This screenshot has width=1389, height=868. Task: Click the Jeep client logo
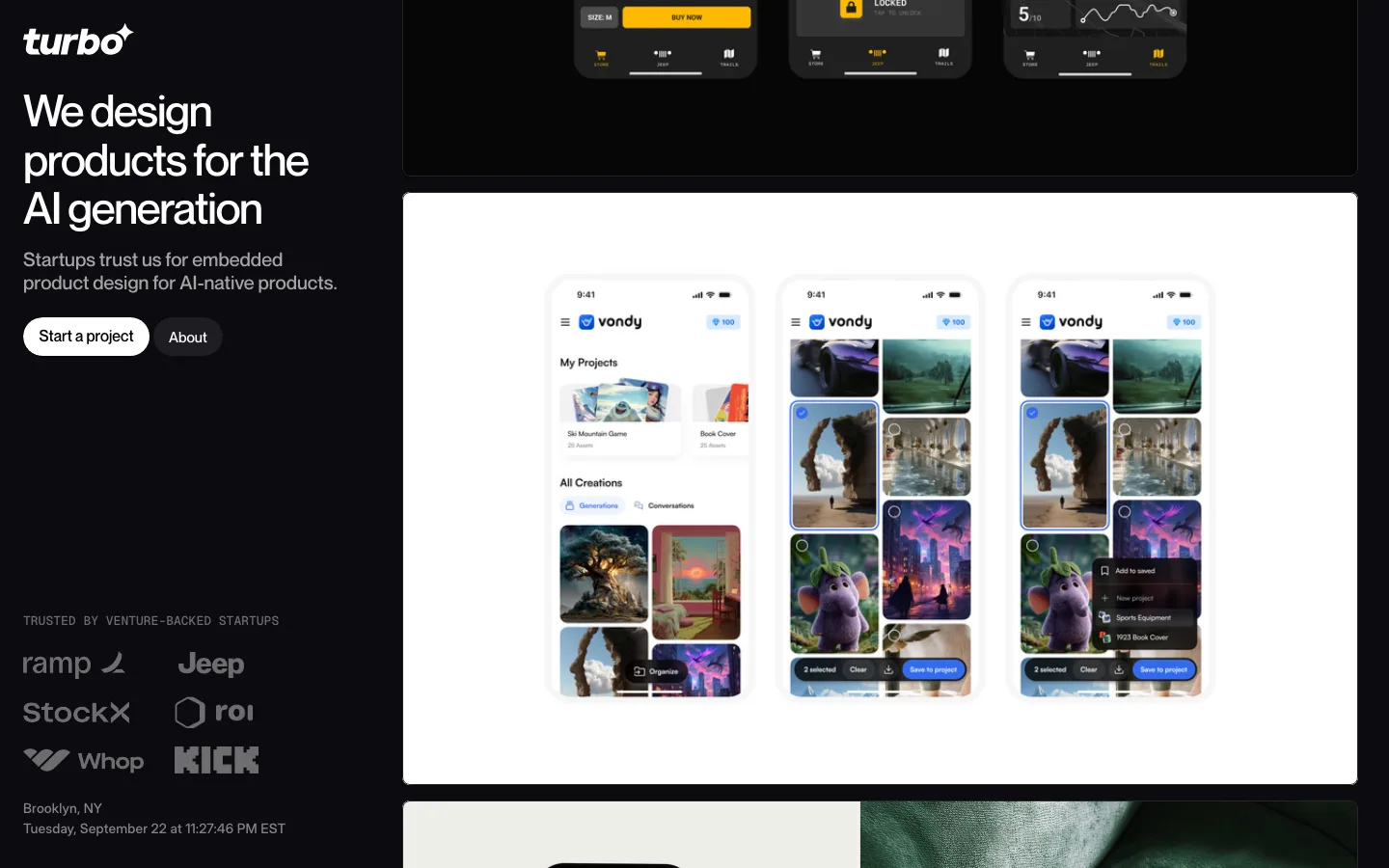click(211, 664)
